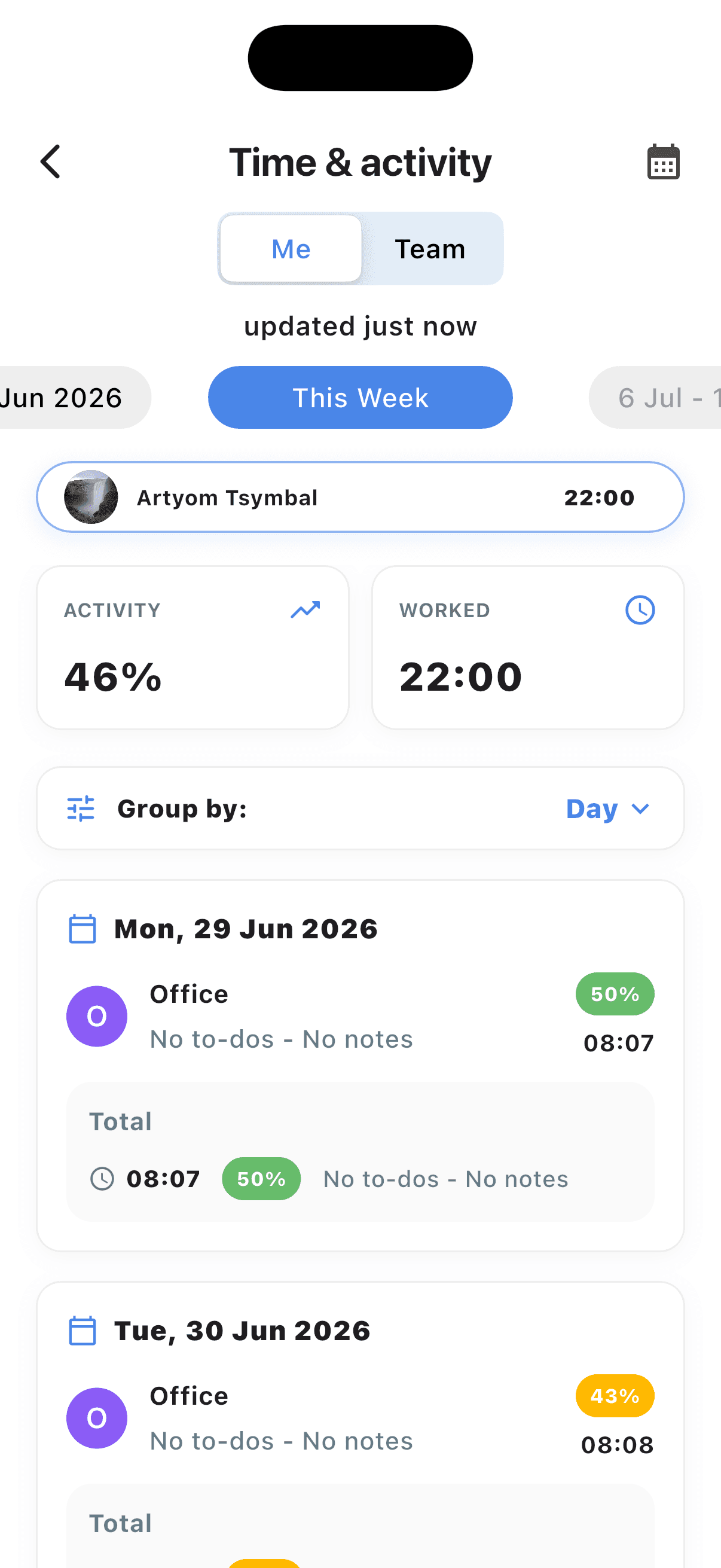Tap calendar icon beside Mon, 29 Jun 2026
721x1568 pixels.
[82, 929]
